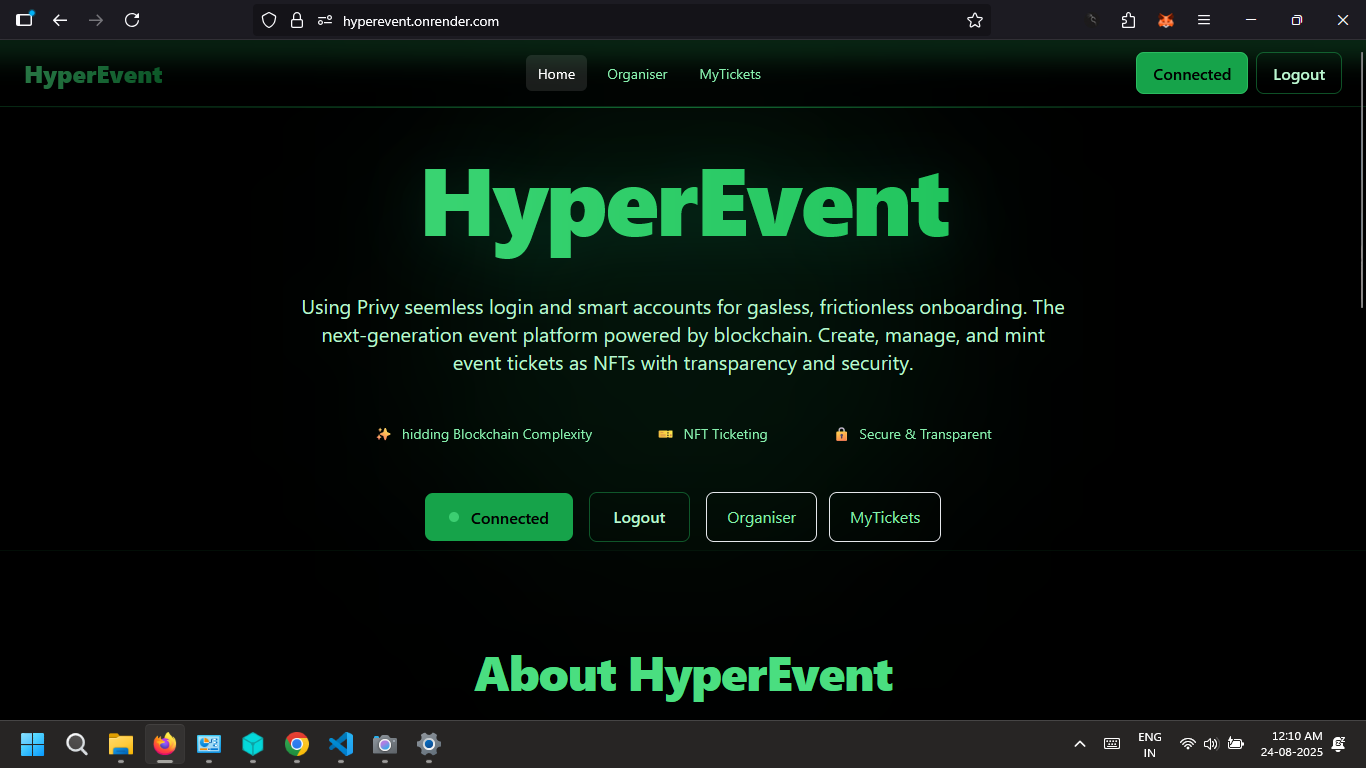Click green Connected button in hero section
1366x768 pixels.
pos(499,517)
